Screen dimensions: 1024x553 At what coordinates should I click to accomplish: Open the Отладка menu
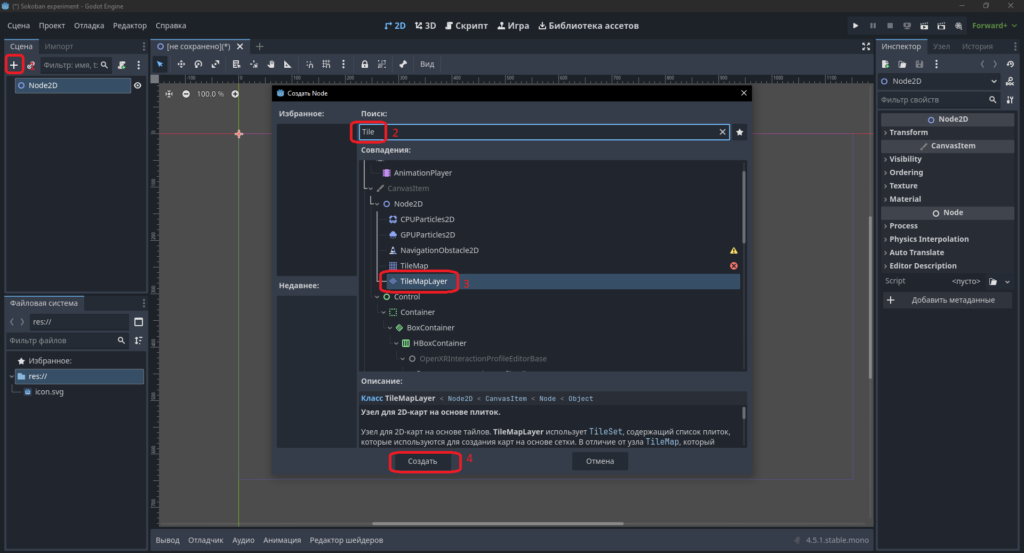pyautogui.click(x=89, y=25)
